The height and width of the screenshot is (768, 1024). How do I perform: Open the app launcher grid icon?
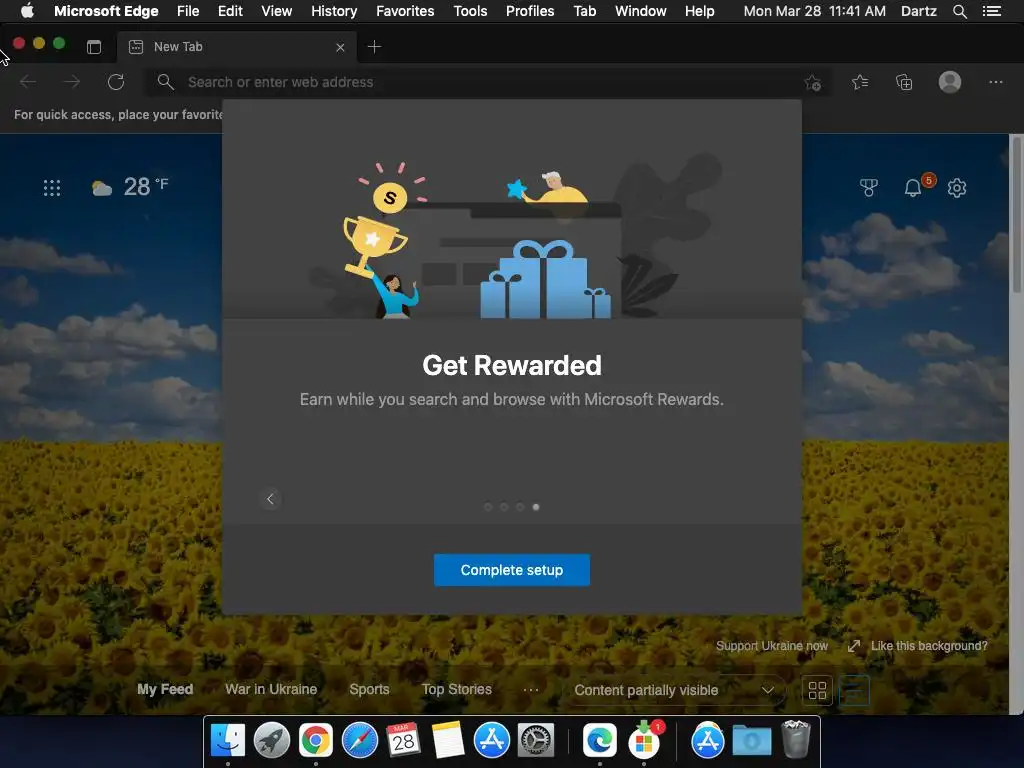(52, 188)
